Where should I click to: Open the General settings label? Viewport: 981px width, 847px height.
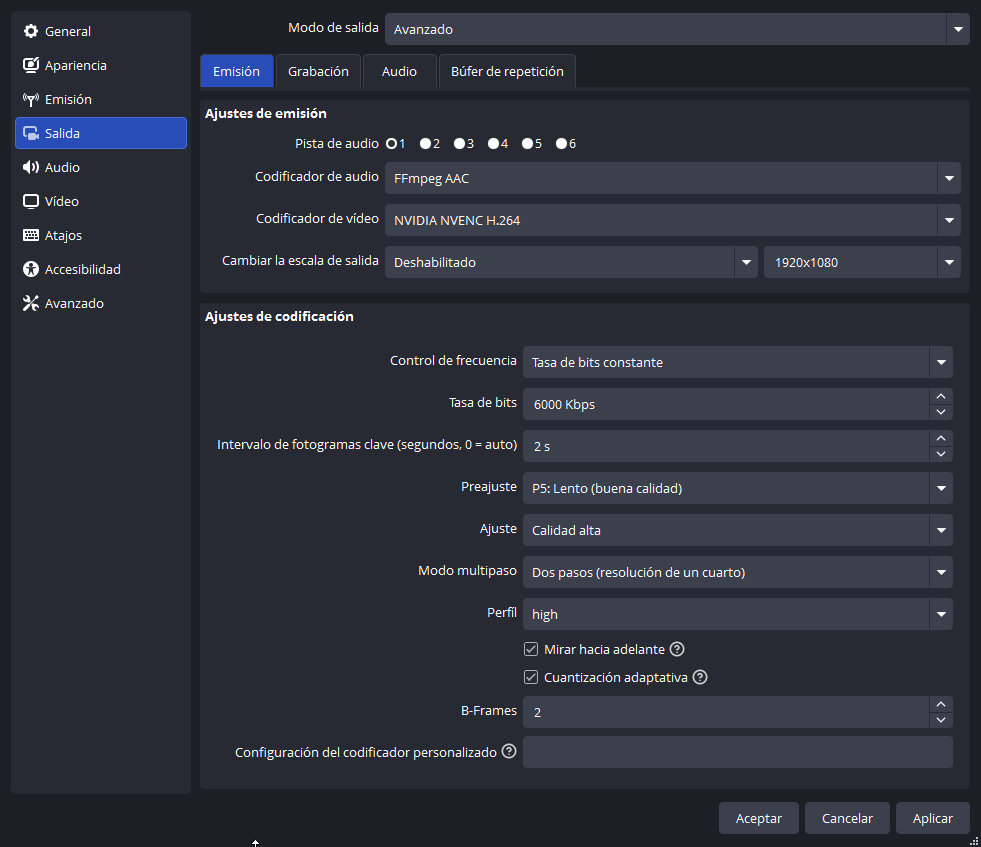[68, 31]
